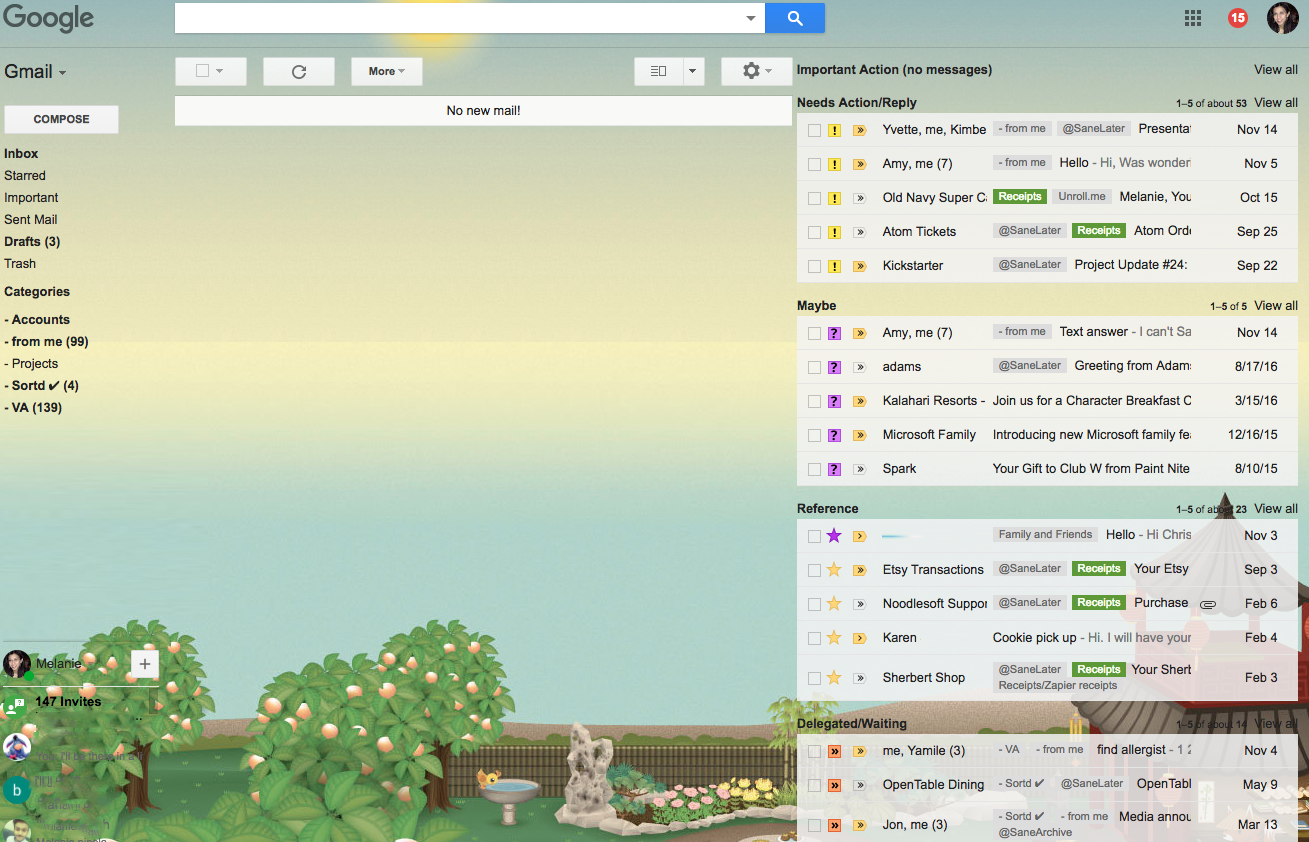This screenshot has height=842, width=1309.
Task: Check the Atom Tickets email checkbox
Action: pyautogui.click(x=814, y=232)
